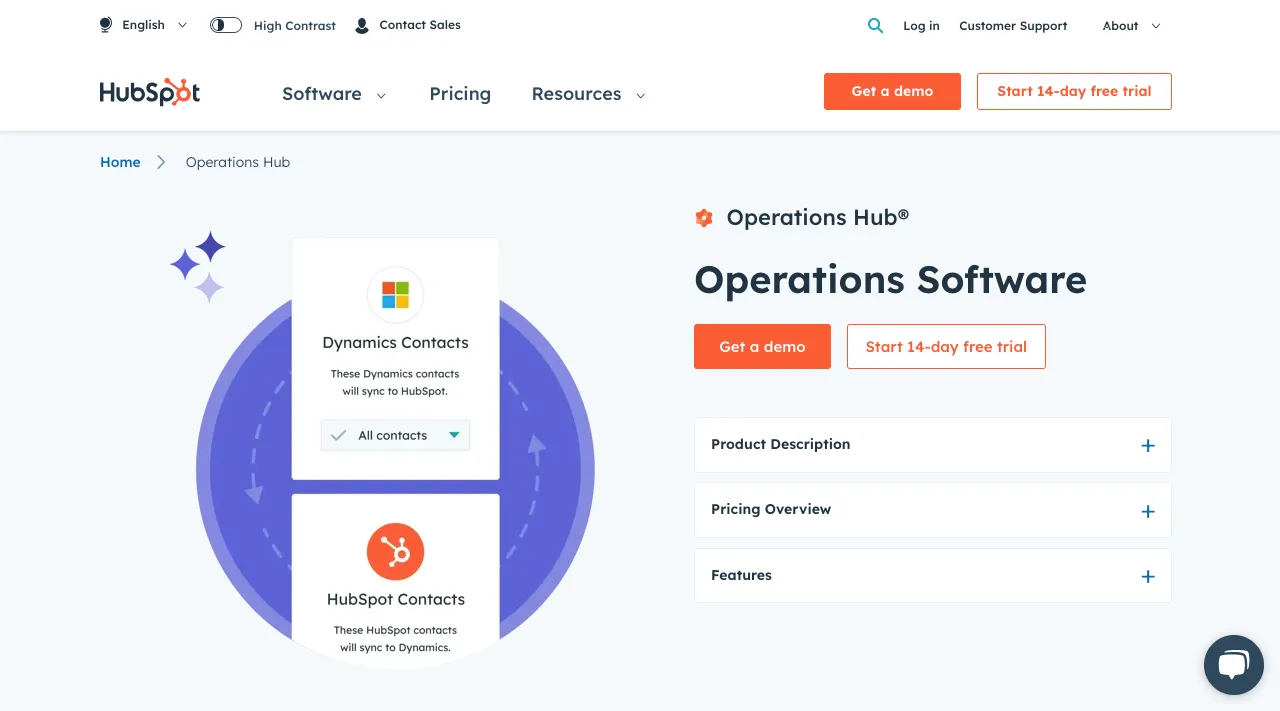1280x711 pixels.
Task: Click the Dynamics Contacts card title
Action: tap(396, 342)
